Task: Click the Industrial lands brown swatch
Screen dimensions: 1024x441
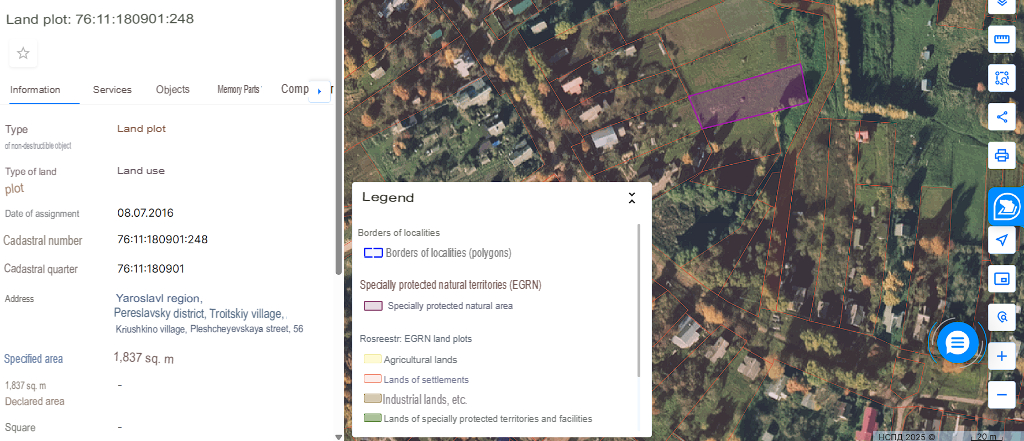Action: click(x=373, y=399)
